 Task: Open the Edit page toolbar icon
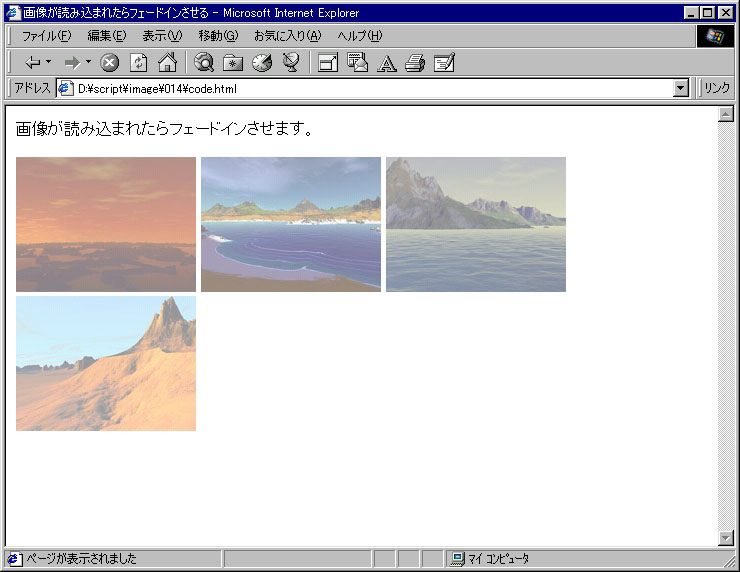(444, 62)
